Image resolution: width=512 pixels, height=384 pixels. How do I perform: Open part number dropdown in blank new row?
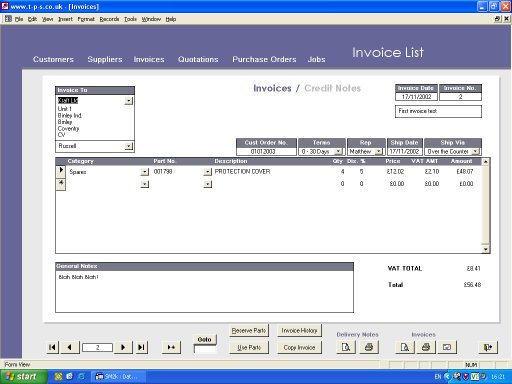207,184
